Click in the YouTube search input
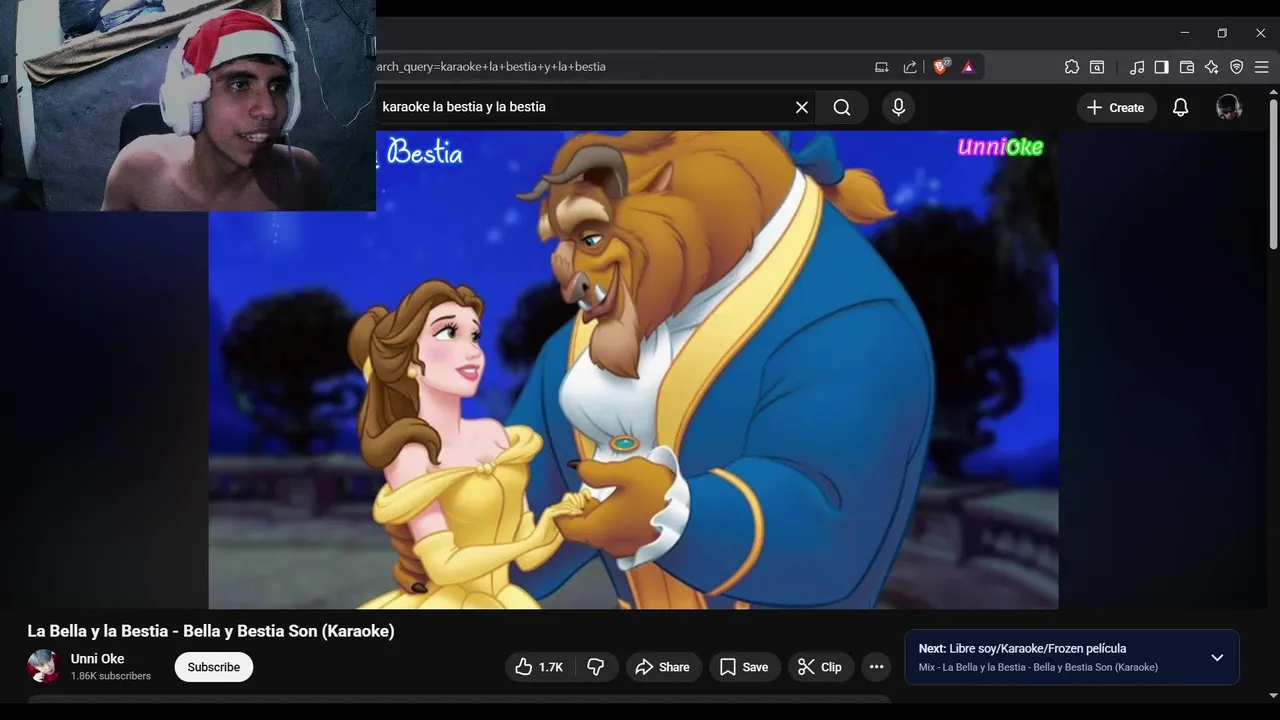 [583, 107]
